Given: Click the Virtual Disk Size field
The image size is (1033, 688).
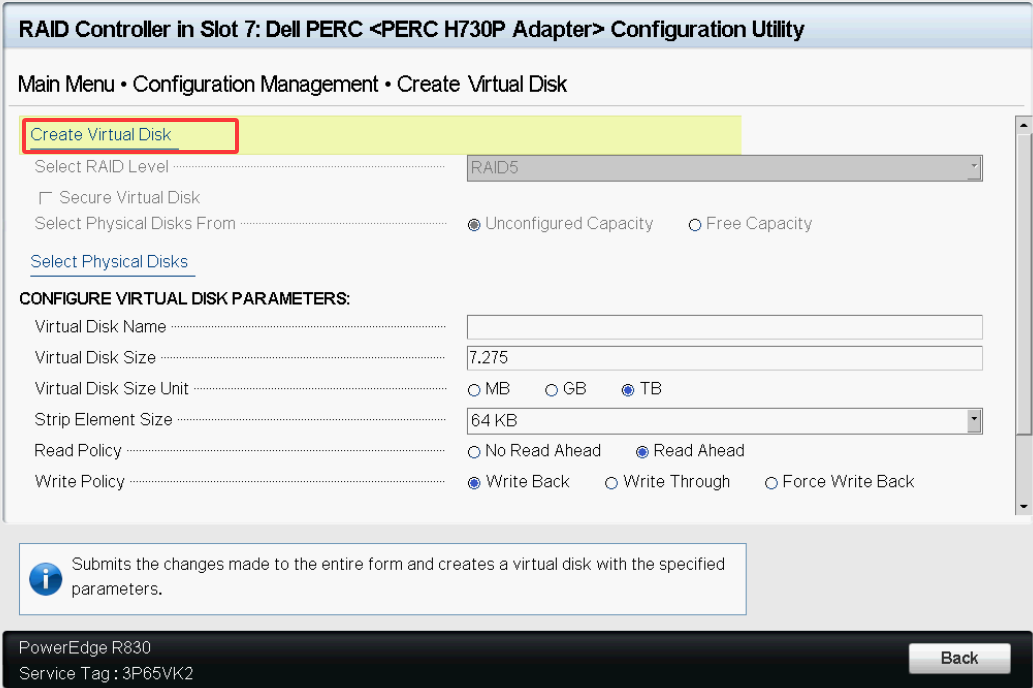Looking at the screenshot, I should coord(724,358).
